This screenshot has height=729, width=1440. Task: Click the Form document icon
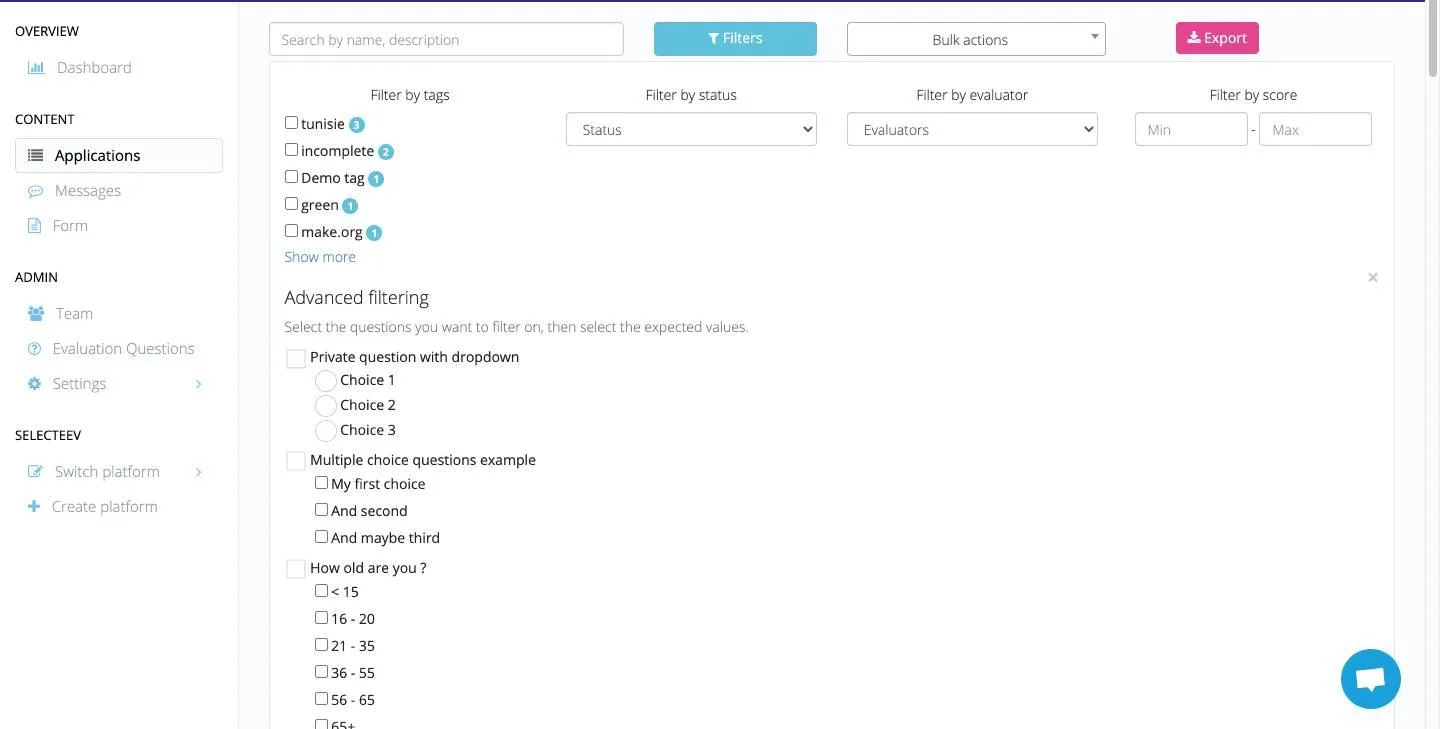click(x=35, y=226)
